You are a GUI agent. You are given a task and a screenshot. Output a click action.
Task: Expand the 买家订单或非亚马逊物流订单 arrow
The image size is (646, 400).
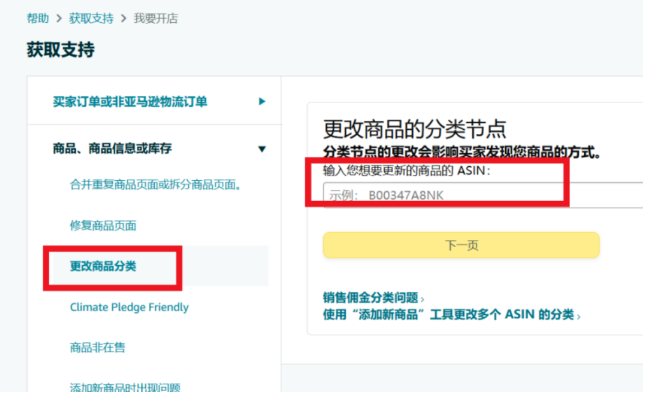pyautogui.click(x=262, y=101)
